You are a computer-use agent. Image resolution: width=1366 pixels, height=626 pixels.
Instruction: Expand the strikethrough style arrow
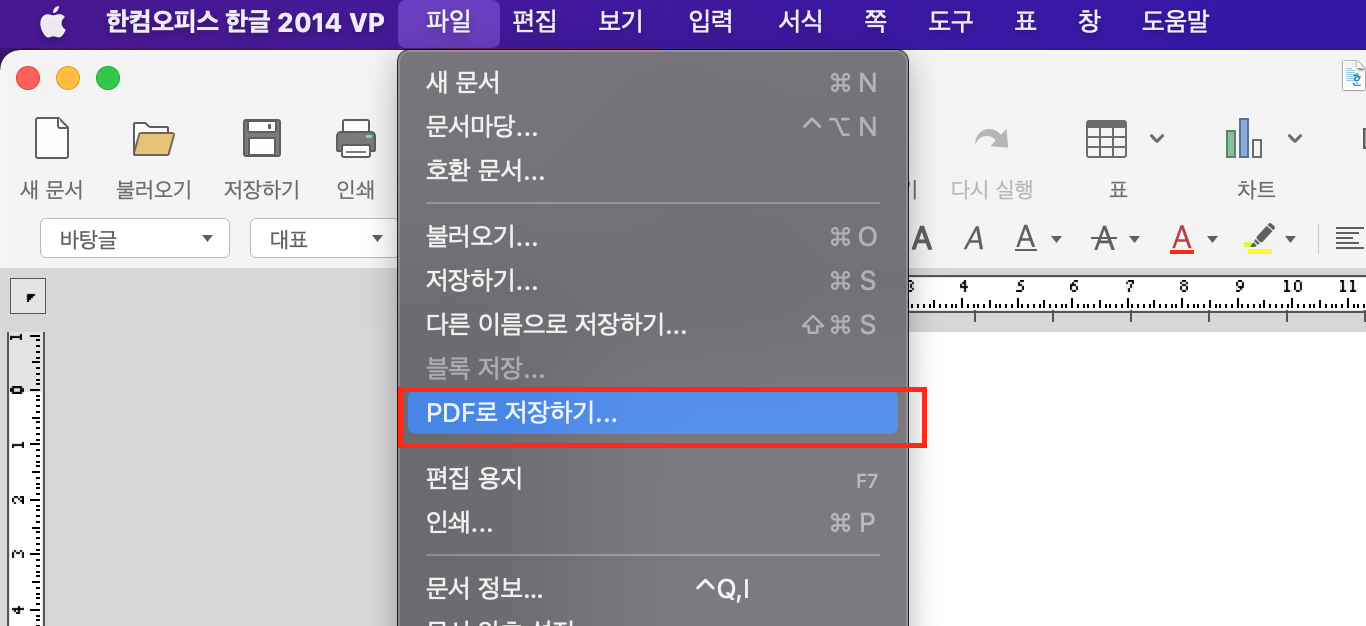tap(1134, 239)
